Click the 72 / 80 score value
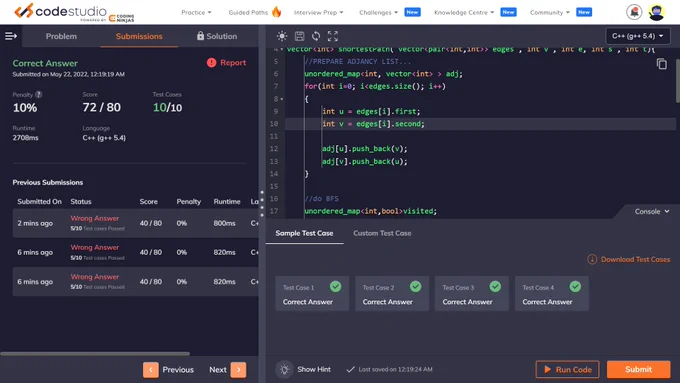Screen dimensions: 680x383 101,108
